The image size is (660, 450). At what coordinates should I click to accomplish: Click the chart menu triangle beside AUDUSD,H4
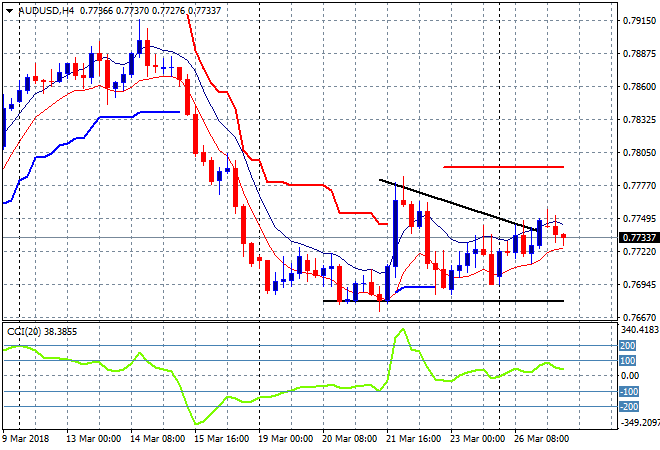pos(9,11)
